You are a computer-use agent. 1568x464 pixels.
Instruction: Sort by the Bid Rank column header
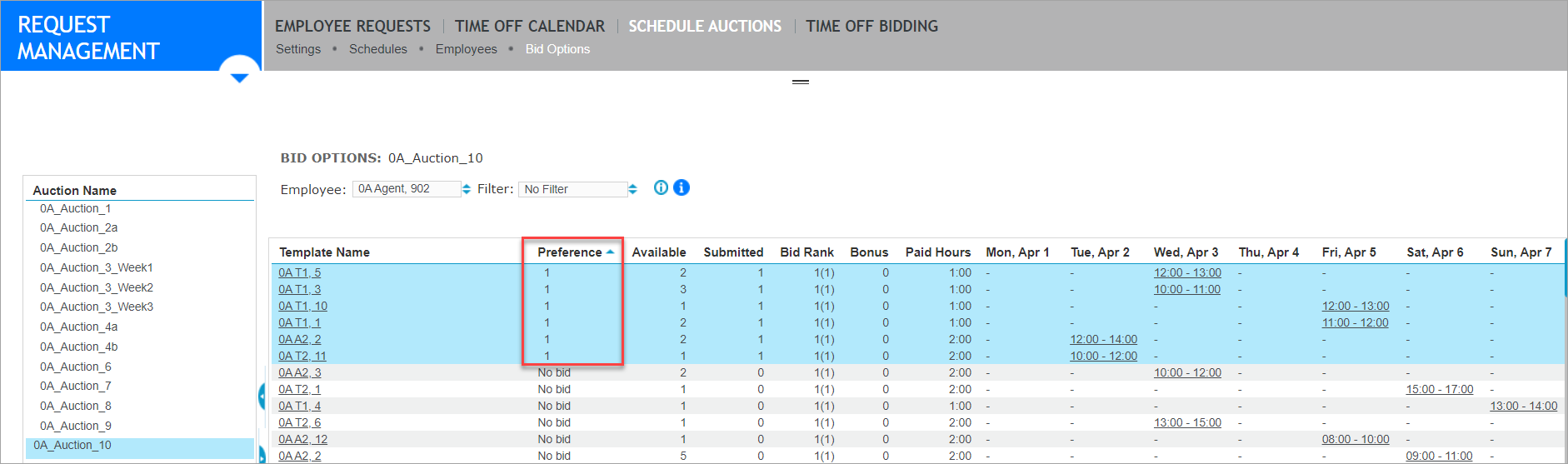(x=806, y=252)
